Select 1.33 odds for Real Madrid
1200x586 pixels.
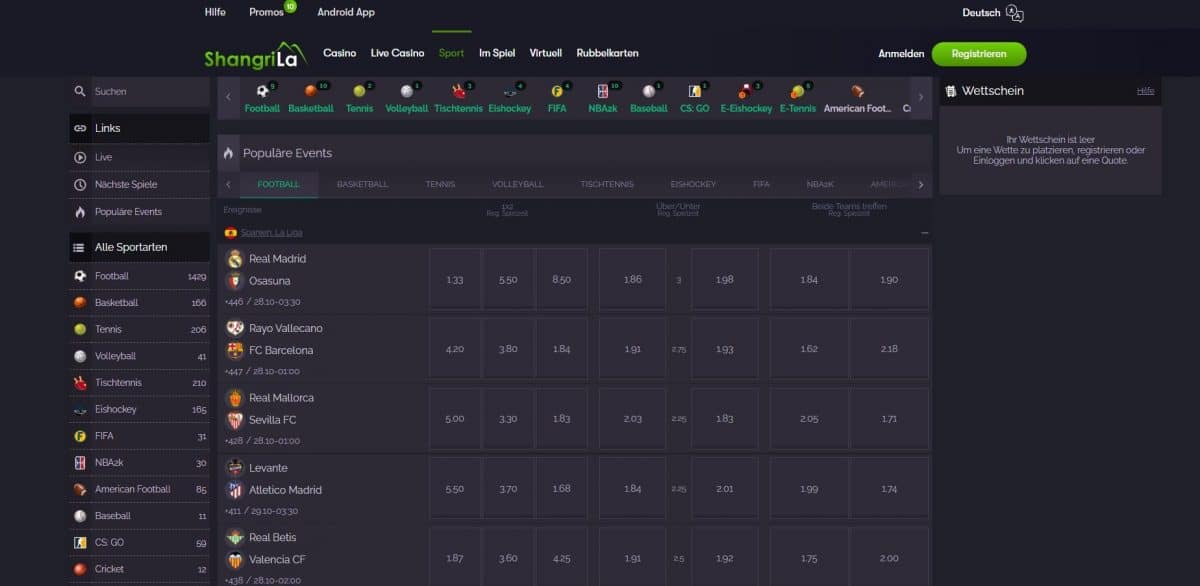coord(454,280)
